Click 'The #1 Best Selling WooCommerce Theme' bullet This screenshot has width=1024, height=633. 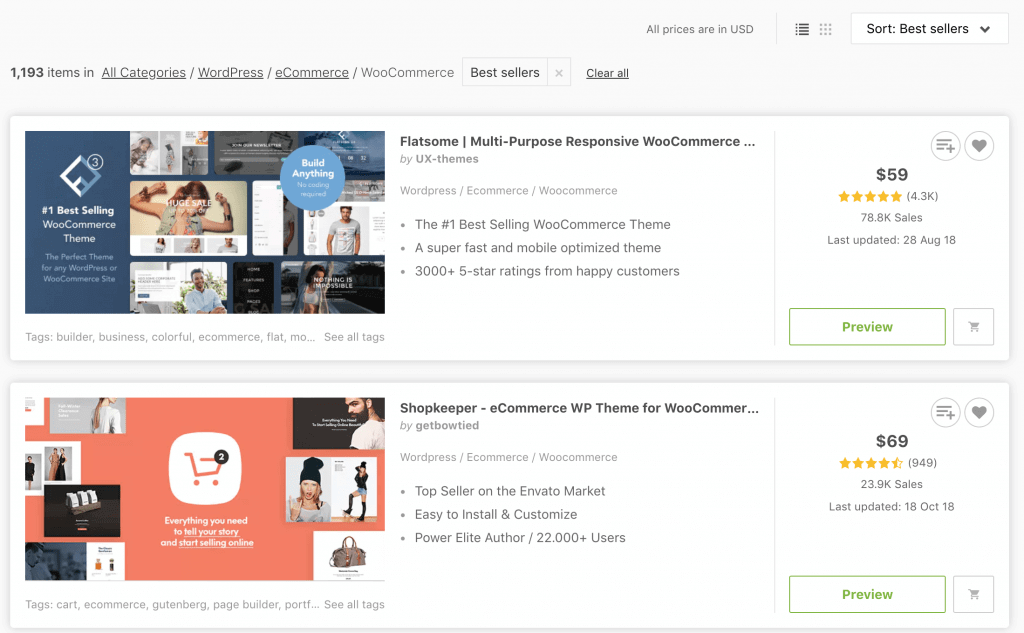coord(543,224)
